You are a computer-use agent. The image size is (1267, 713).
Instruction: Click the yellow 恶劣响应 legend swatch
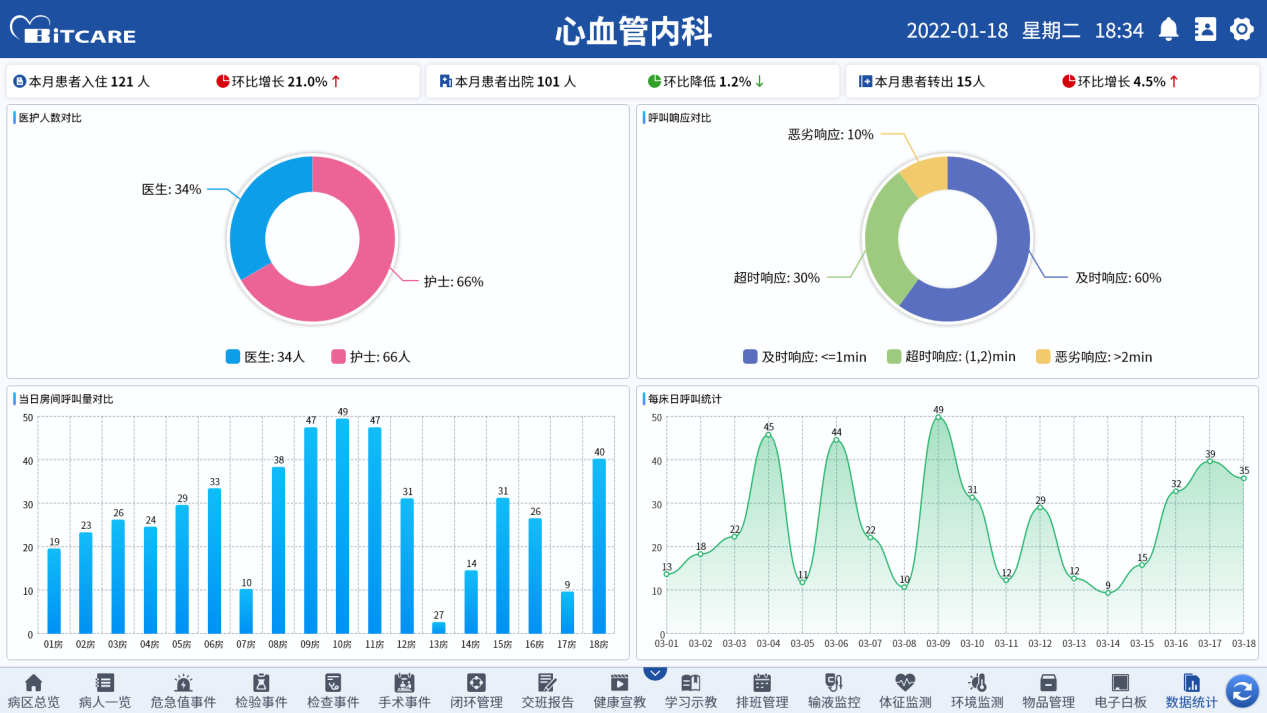point(1043,356)
